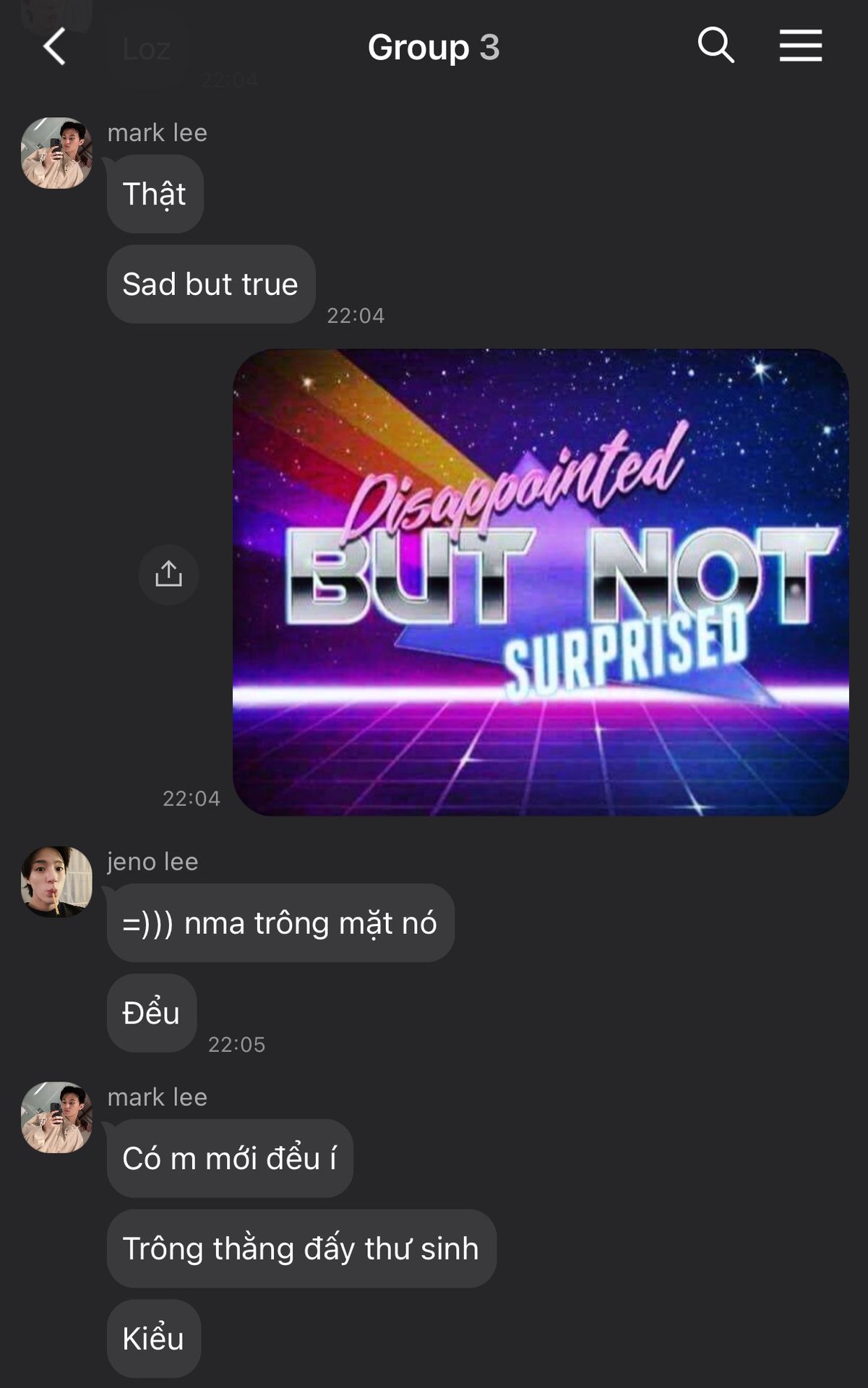
Task: Open mark lee's avatar above 'Thật' message
Action: 56,153
